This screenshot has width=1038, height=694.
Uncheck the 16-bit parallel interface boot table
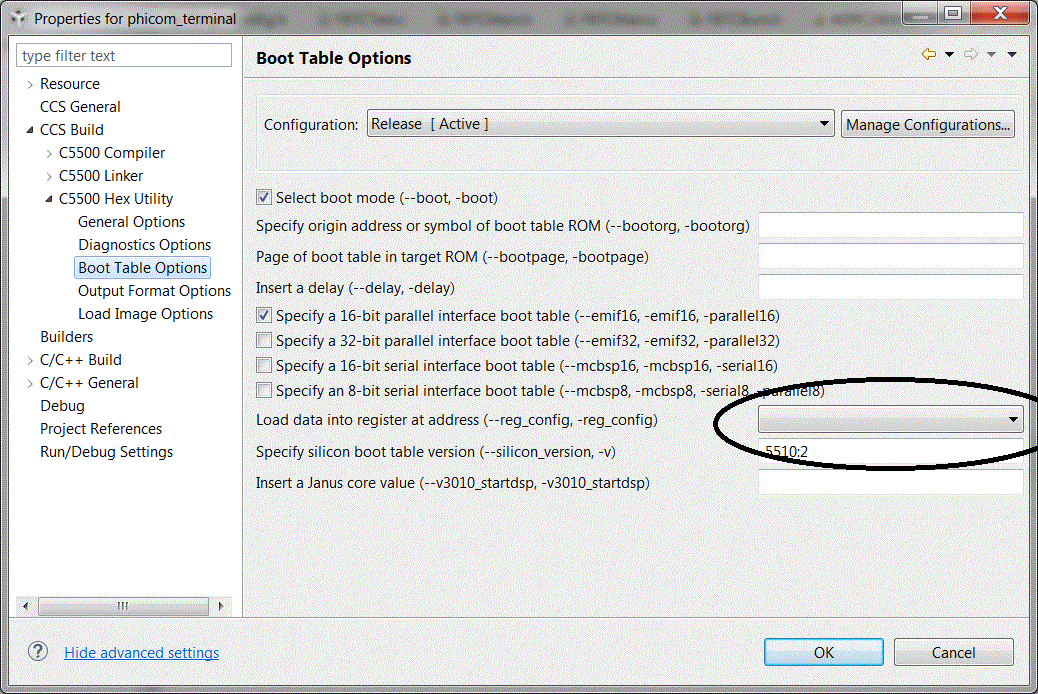pyautogui.click(x=264, y=316)
